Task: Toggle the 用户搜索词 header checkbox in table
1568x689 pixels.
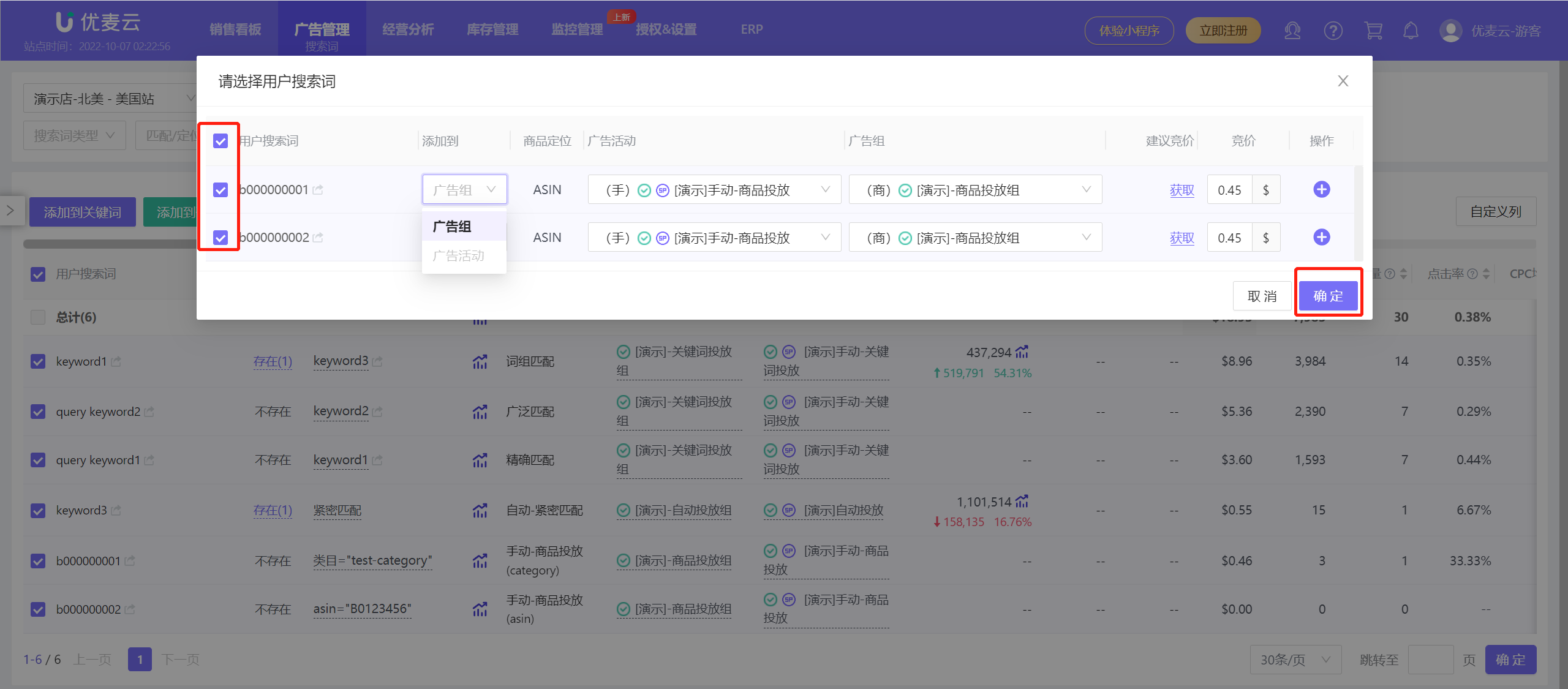Action: pyautogui.click(x=38, y=274)
